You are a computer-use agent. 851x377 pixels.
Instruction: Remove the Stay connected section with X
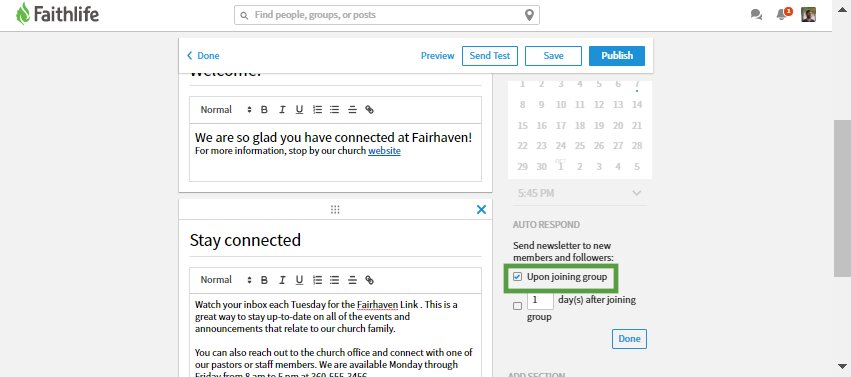(x=481, y=209)
